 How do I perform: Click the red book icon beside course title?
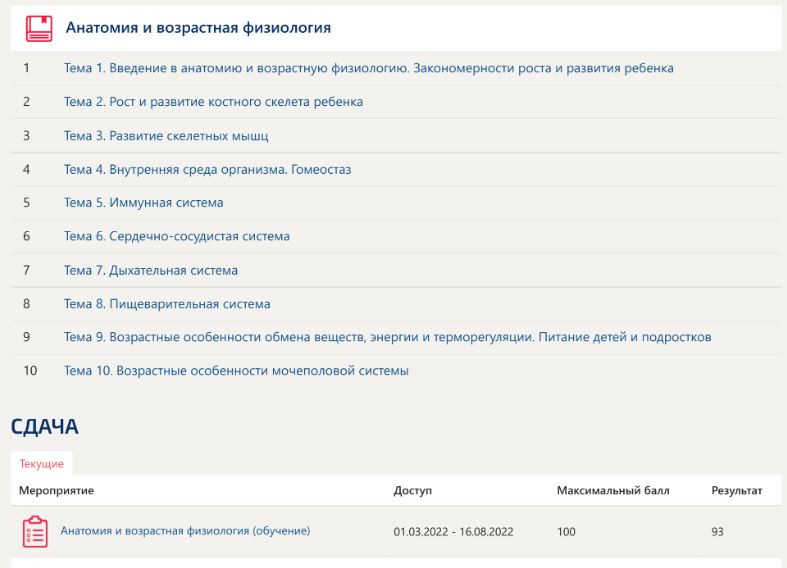click(x=38, y=27)
